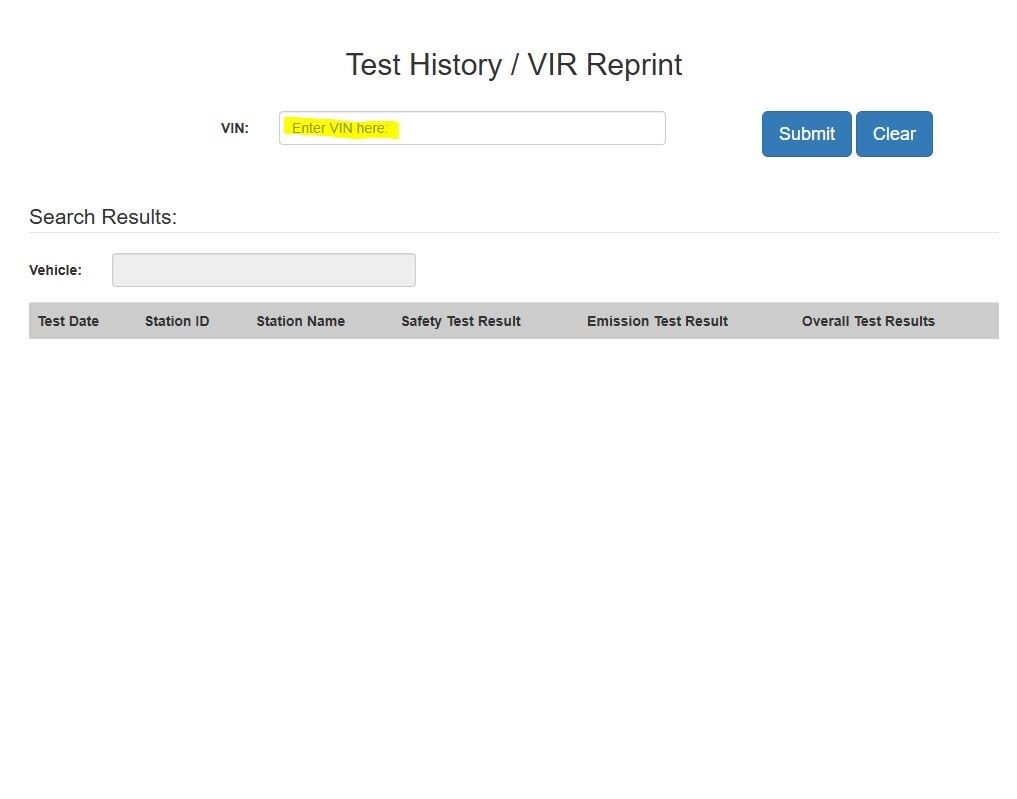The width and height of the screenshot is (1017, 799).
Task: Select the Overall Test Results column header
Action: tap(868, 321)
